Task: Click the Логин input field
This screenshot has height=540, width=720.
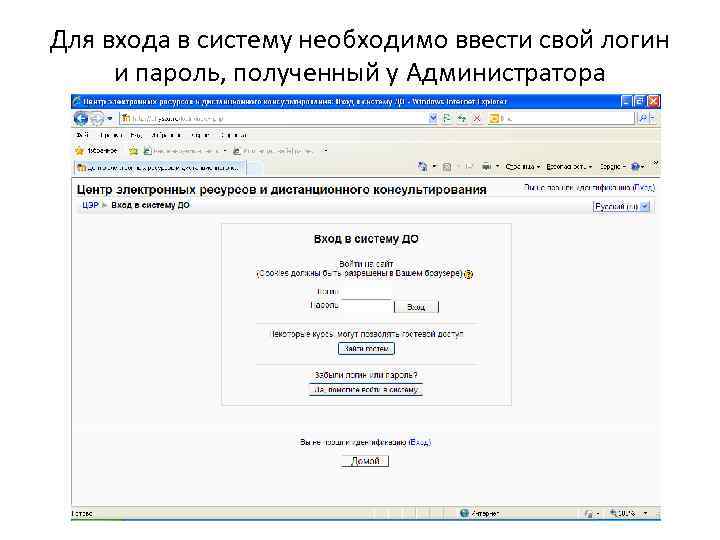Action: [x=367, y=292]
